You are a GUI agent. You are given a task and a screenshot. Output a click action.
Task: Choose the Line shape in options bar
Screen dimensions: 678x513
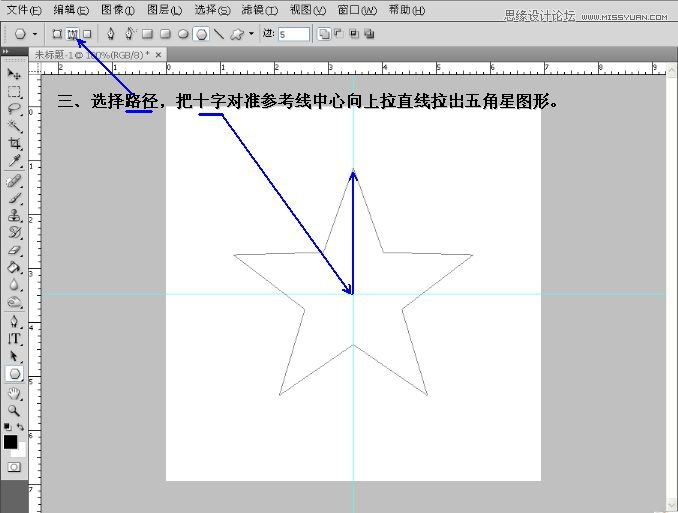219,34
